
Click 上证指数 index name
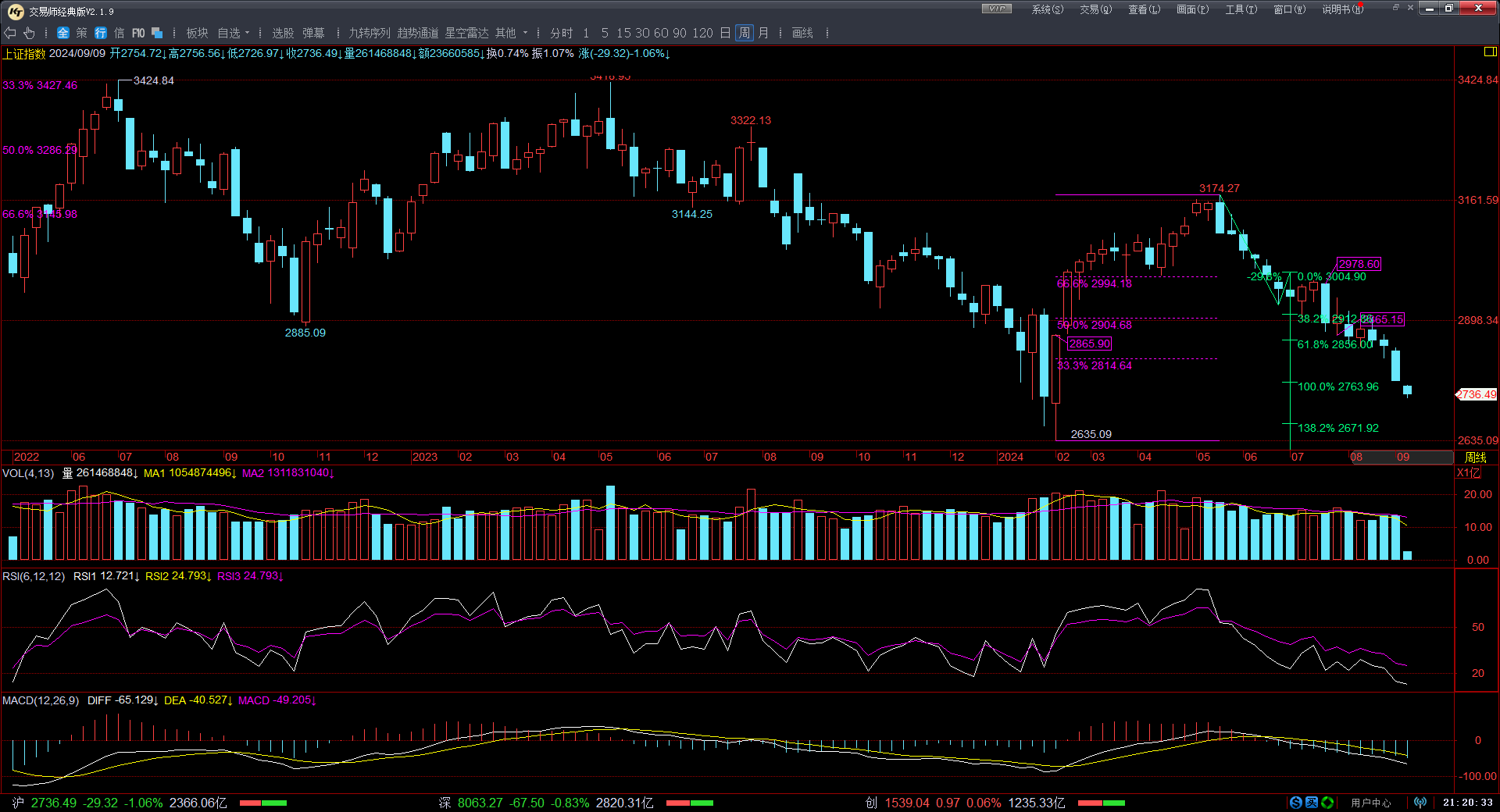[24, 53]
